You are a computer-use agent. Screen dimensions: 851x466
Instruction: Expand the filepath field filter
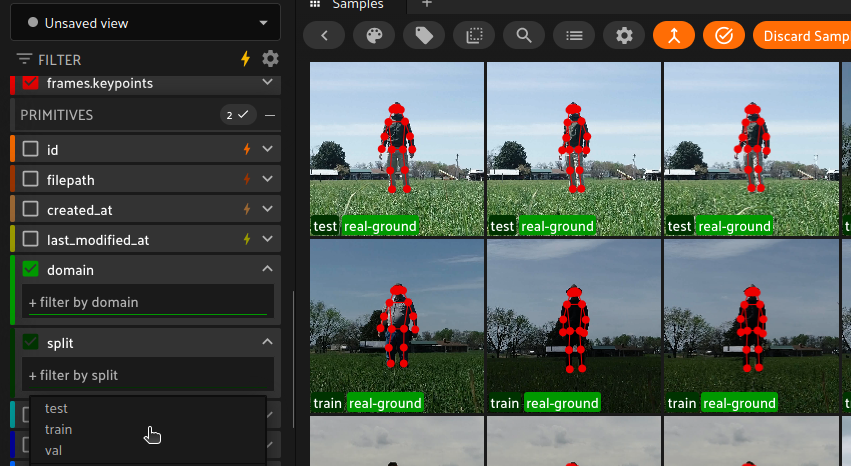coord(268,178)
